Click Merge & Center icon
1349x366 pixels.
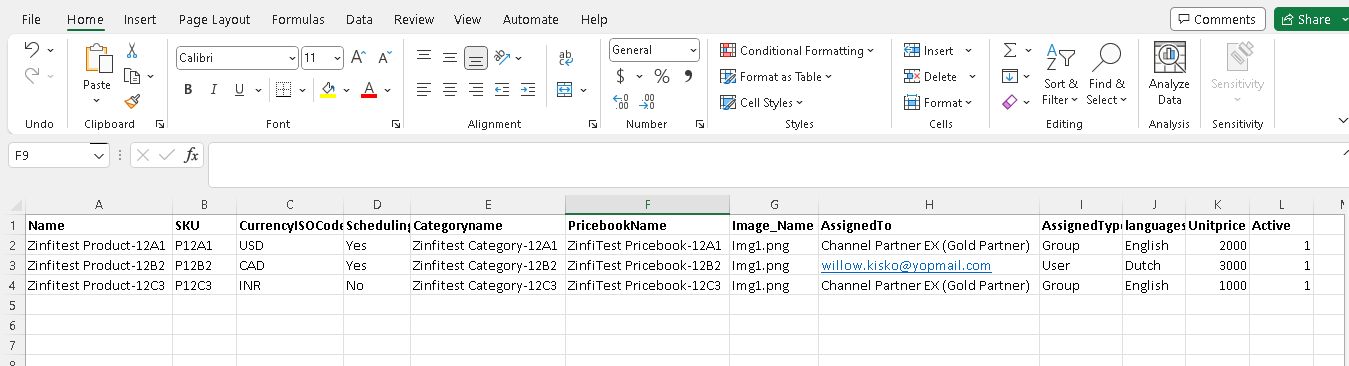point(564,90)
